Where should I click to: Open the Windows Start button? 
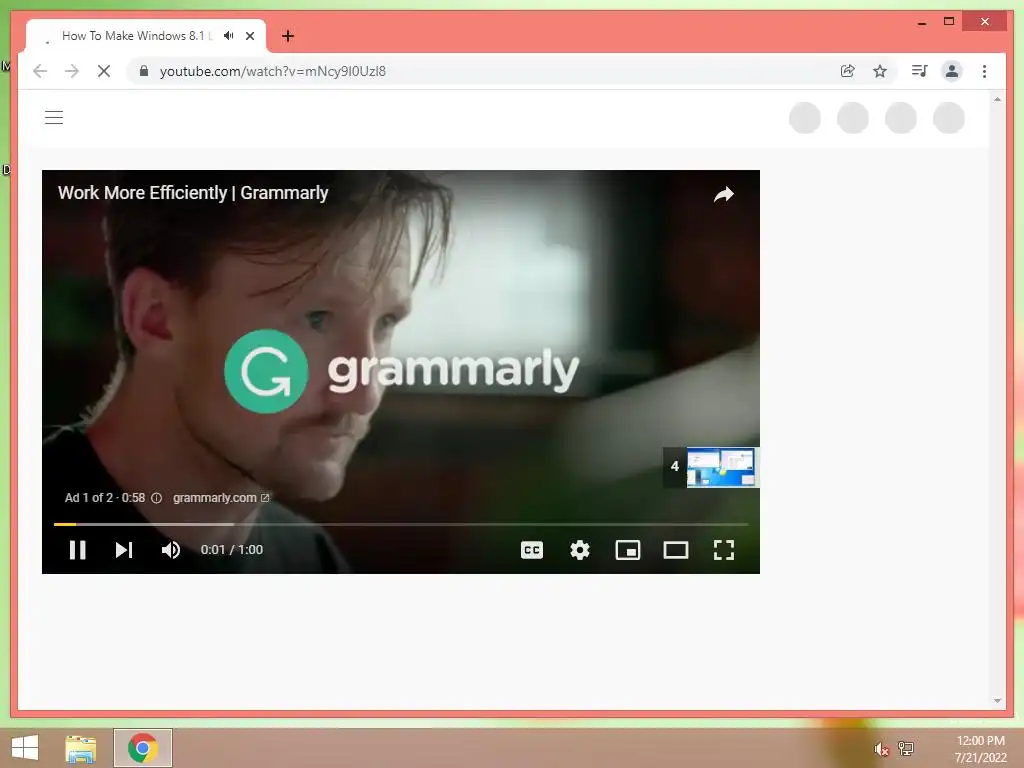click(25, 748)
